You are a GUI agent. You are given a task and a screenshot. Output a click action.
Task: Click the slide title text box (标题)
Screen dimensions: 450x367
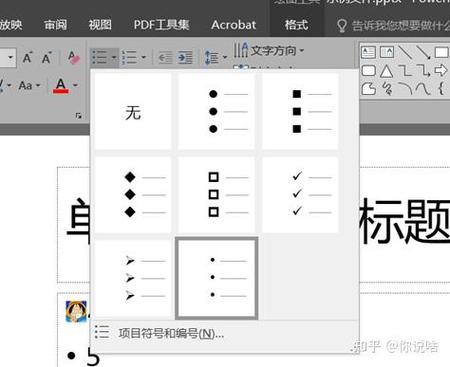tap(405, 221)
